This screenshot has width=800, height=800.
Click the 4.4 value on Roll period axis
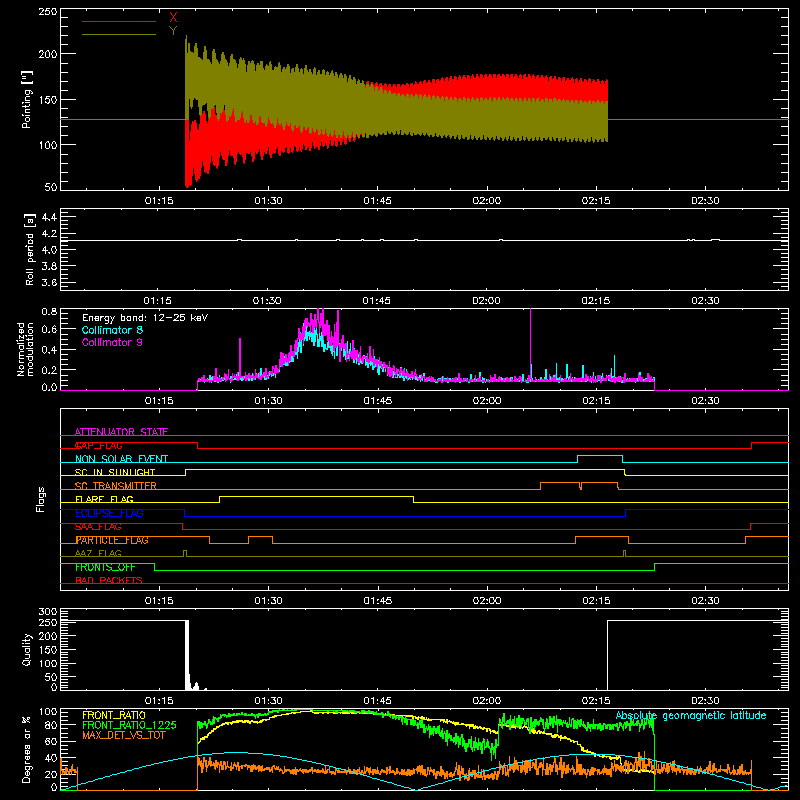(x=49, y=217)
